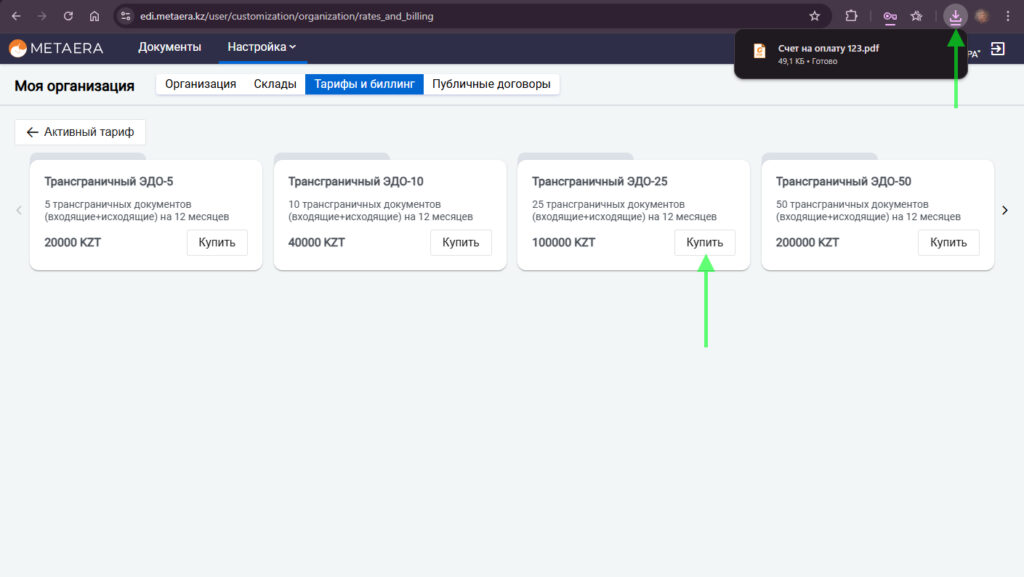
Task: Open the Документы menu item
Action: [x=169, y=47]
